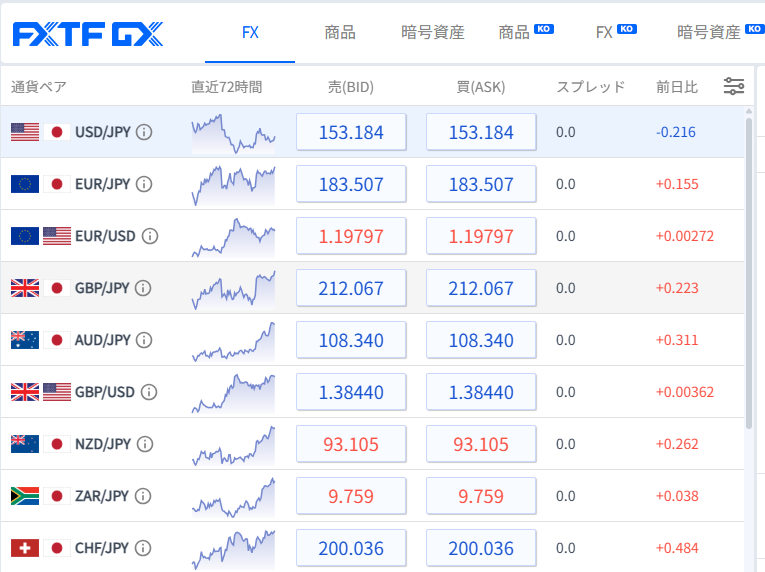The width and height of the screenshot is (765, 572).
Task: Click the 前日比 column header
Action: (x=677, y=87)
